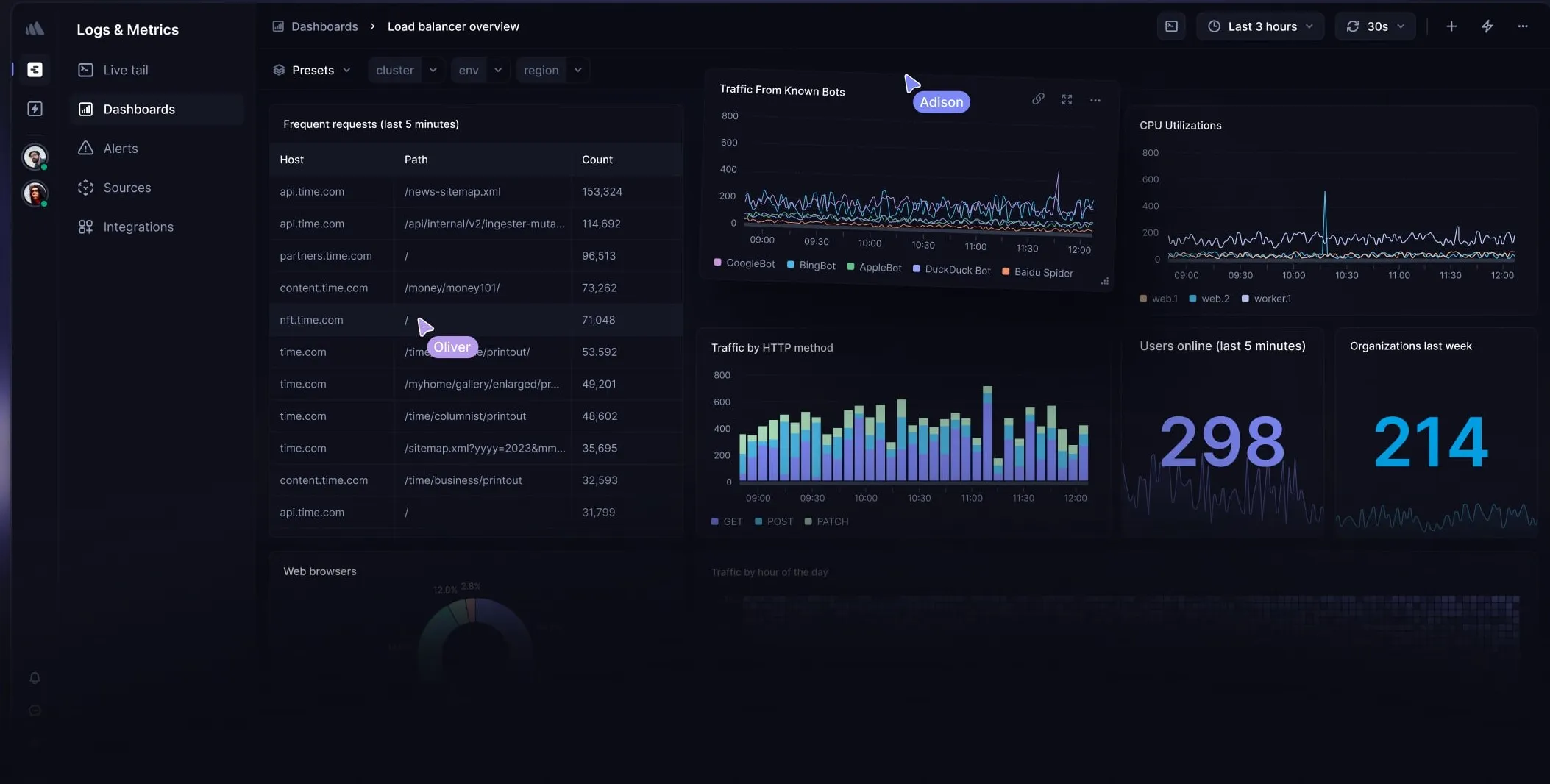Open Live tail in sidebar
This screenshot has width=1550, height=784.
pos(125,70)
